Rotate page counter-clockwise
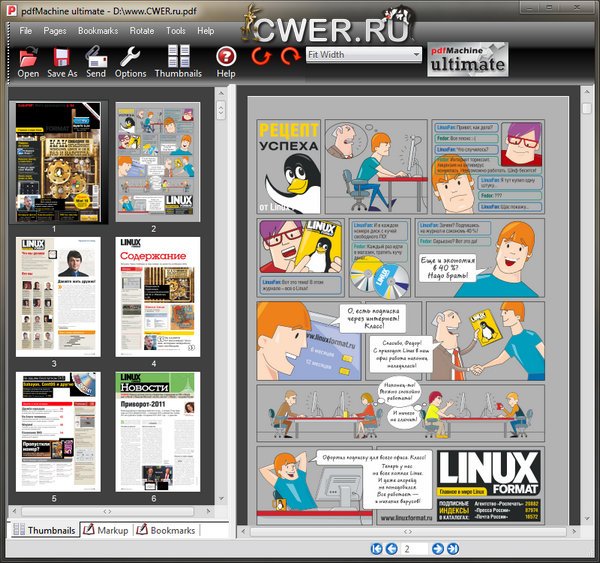This screenshot has height=563, width=600. pyautogui.click(x=261, y=56)
